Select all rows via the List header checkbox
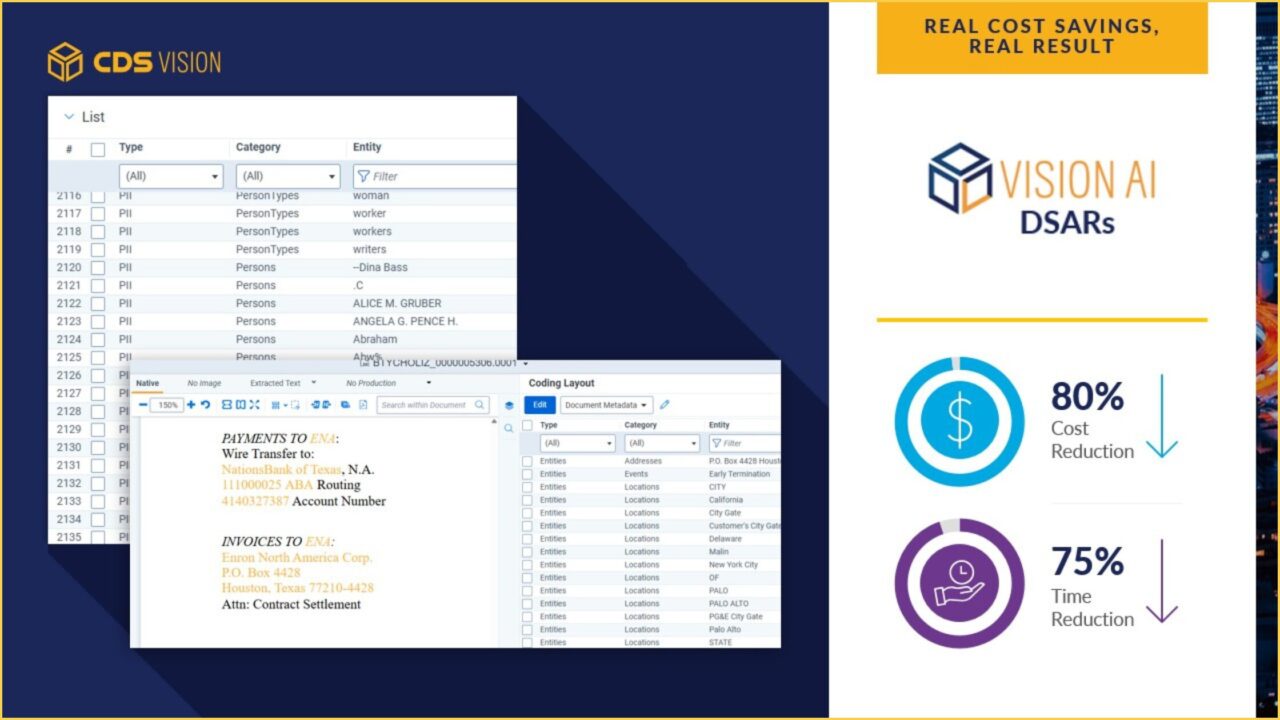This screenshot has width=1280, height=720. tap(95, 149)
